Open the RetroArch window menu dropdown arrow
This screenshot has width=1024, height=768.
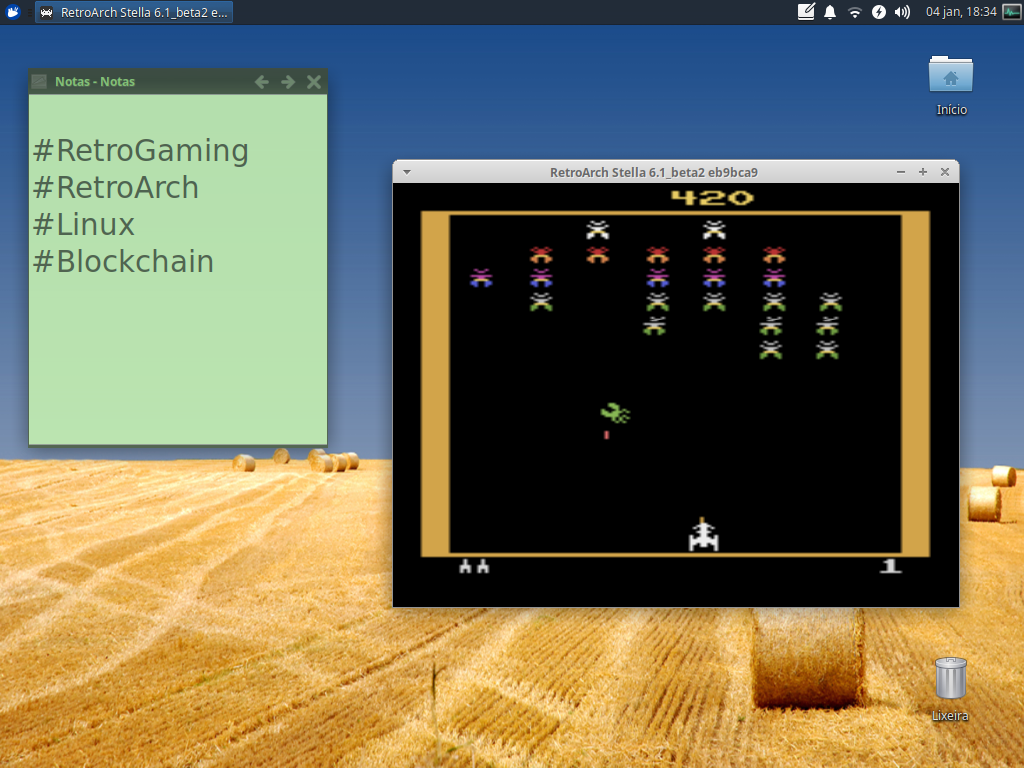tap(407, 172)
